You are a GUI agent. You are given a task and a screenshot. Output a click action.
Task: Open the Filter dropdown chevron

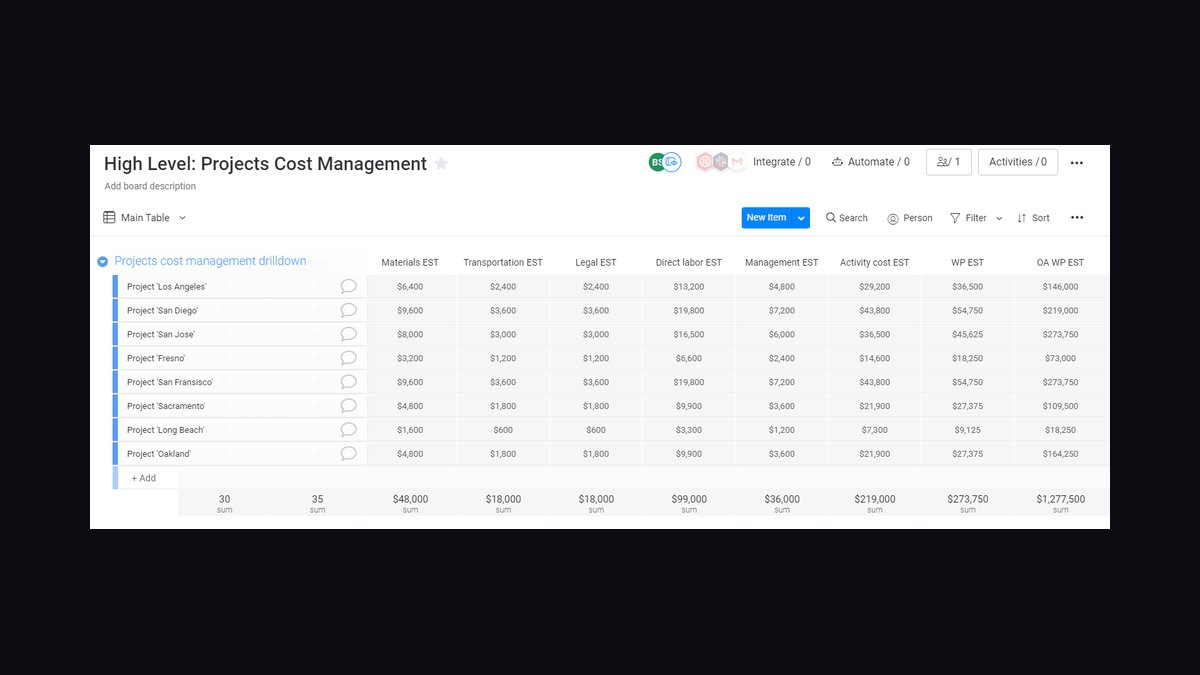(999, 218)
